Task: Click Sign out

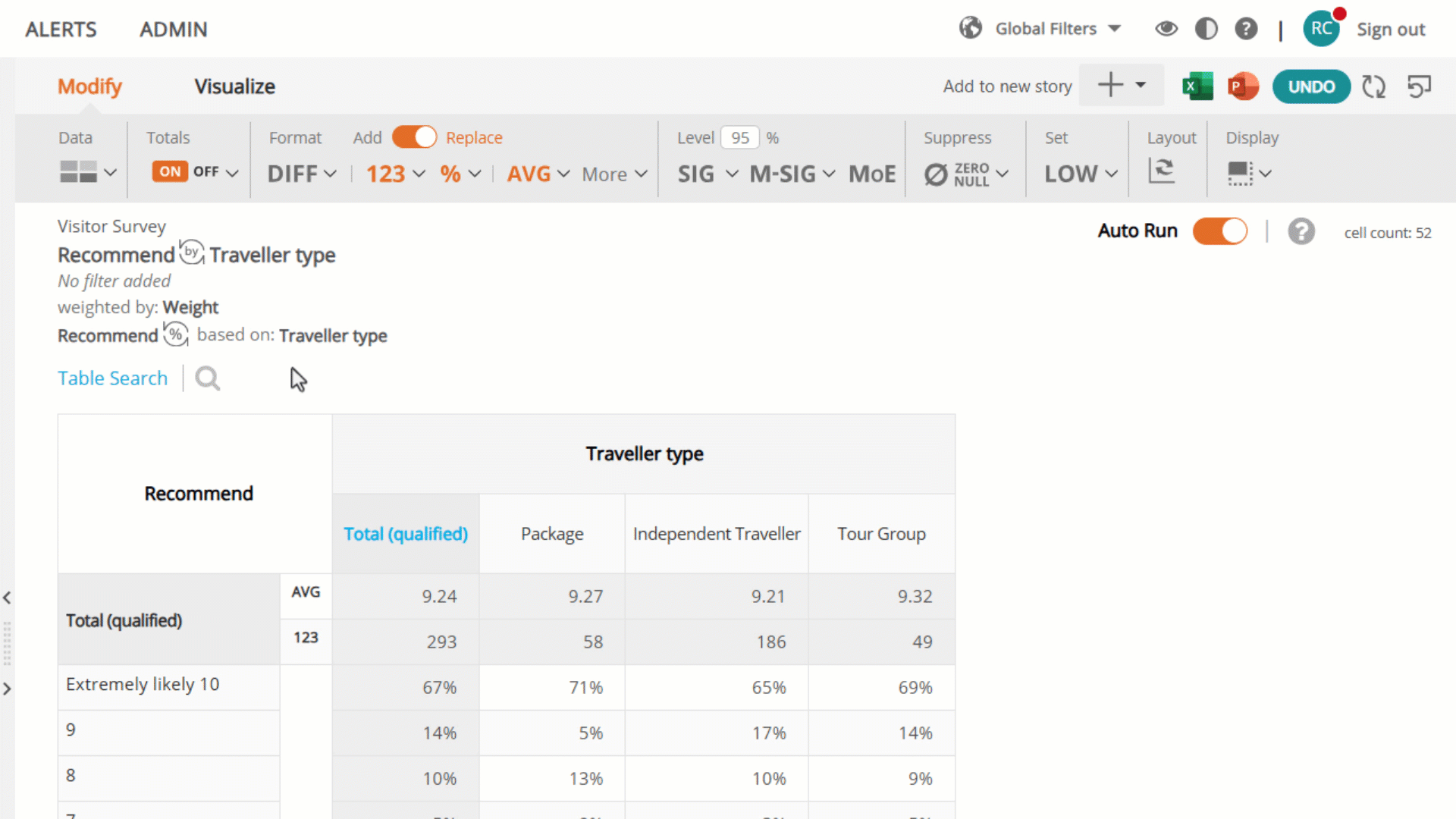Action: tap(1391, 29)
